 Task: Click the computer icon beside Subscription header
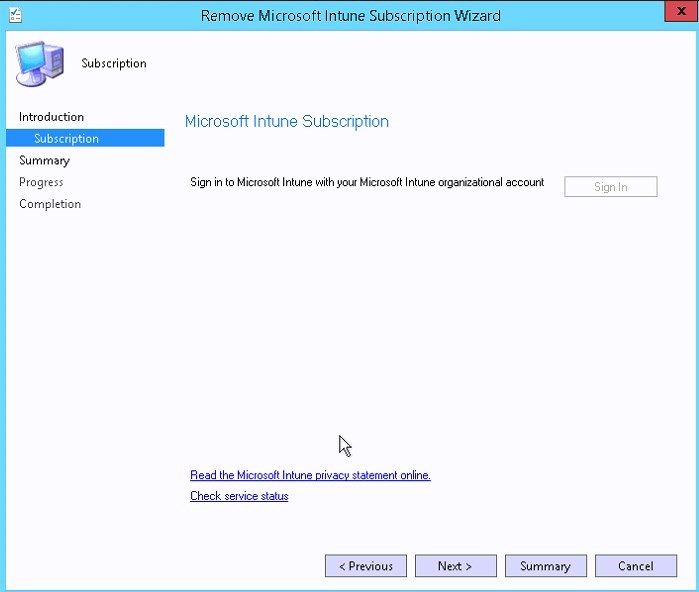pyautogui.click(x=40, y=64)
